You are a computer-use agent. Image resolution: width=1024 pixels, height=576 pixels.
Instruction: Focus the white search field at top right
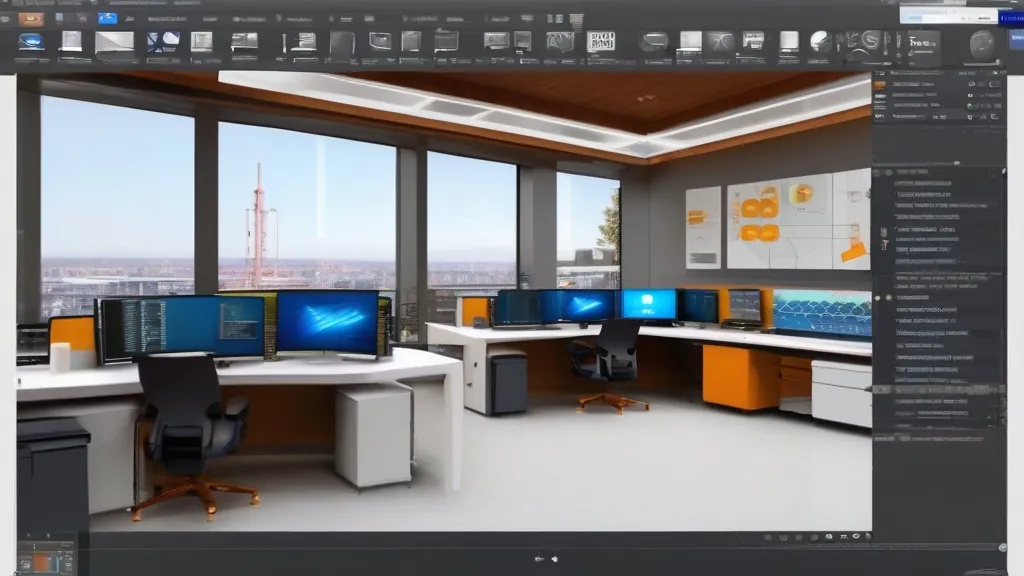(x=948, y=16)
